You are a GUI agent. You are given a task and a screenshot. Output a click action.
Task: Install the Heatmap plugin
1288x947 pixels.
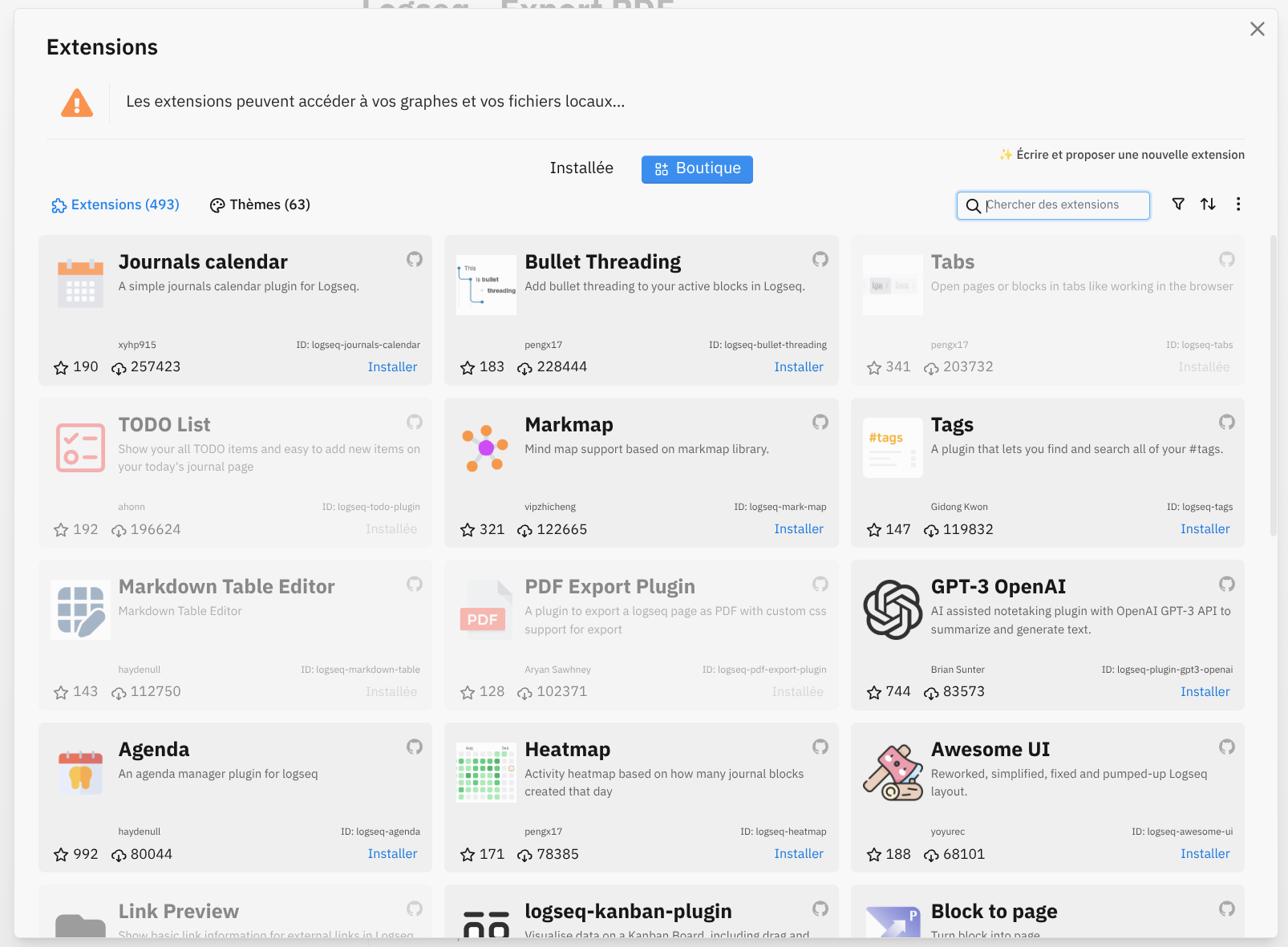pyautogui.click(x=799, y=854)
